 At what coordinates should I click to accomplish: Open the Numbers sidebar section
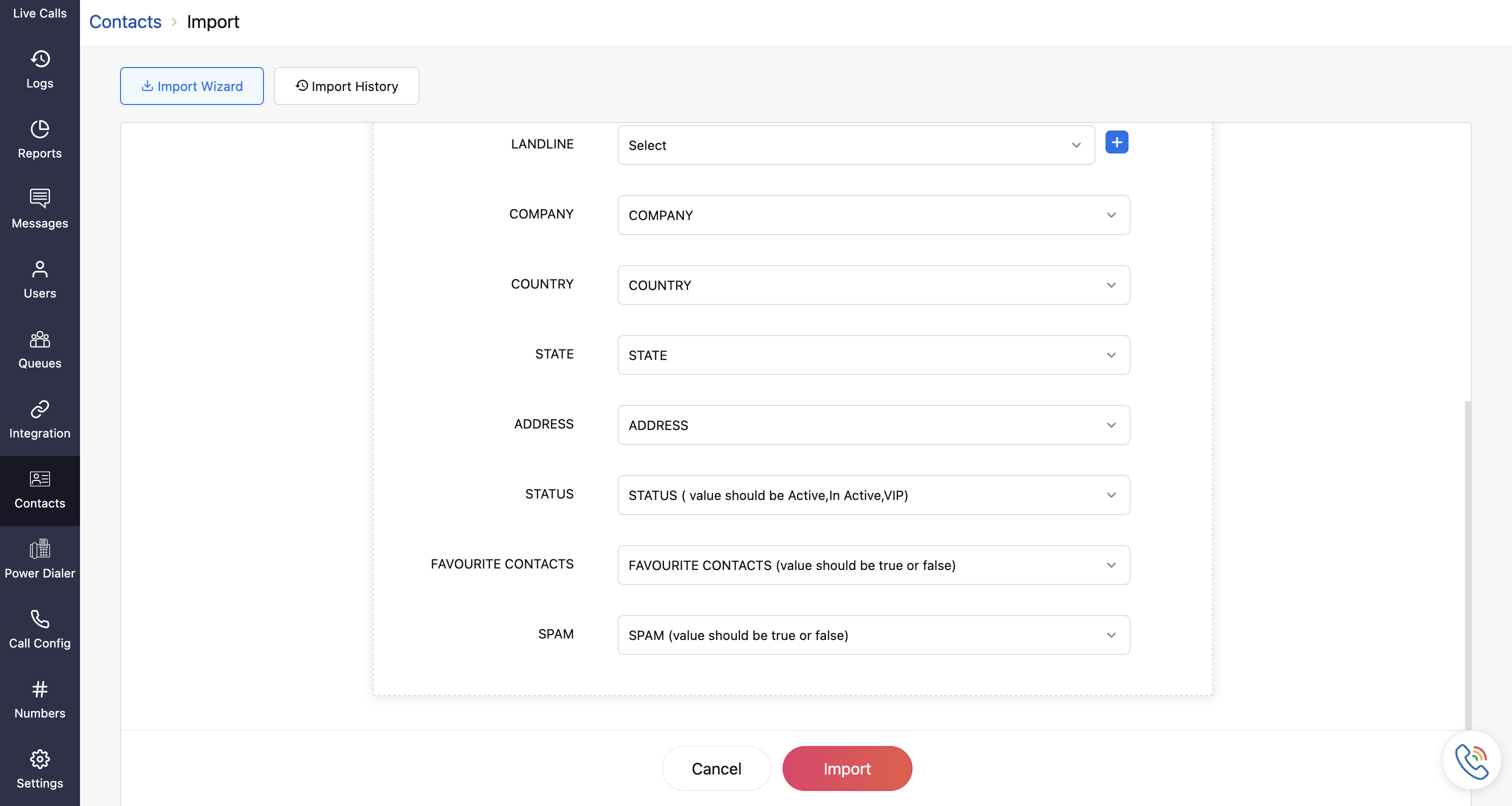[x=39, y=699]
